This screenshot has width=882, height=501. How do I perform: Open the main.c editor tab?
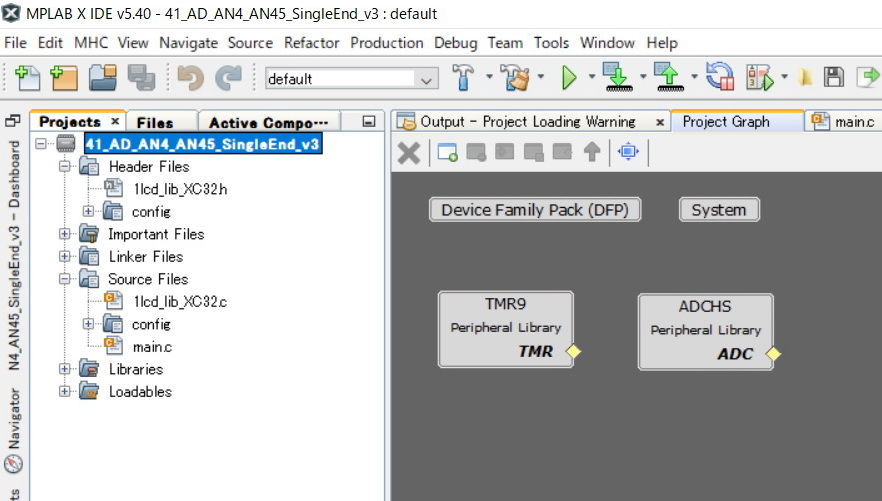click(x=844, y=121)
